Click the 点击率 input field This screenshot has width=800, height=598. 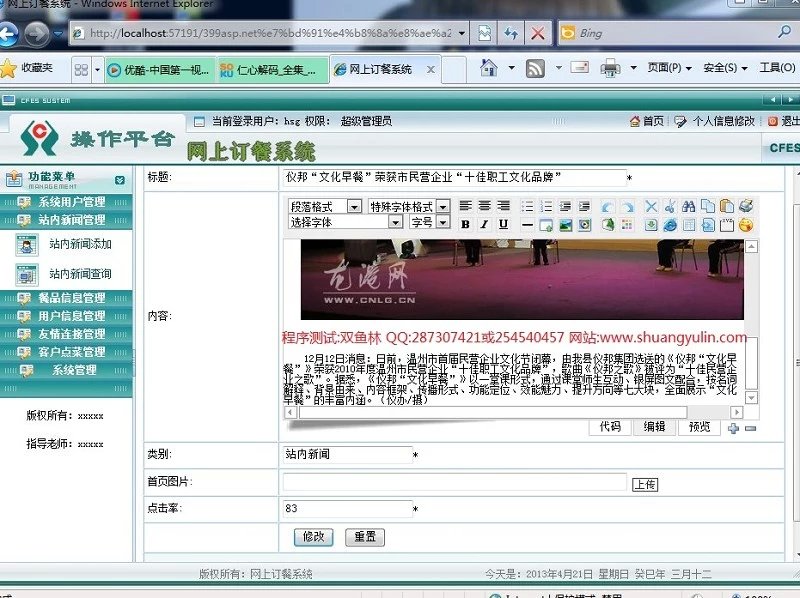pyautogui.click(x=347, y=509)
